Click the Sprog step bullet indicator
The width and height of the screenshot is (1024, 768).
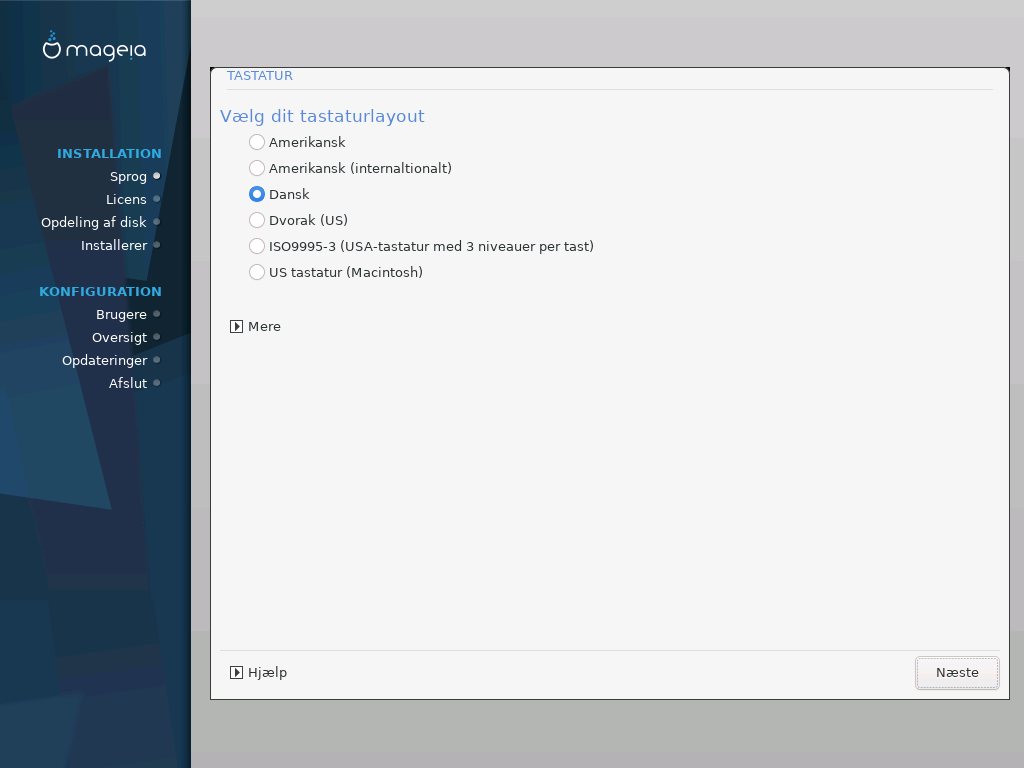coord(157,176)
